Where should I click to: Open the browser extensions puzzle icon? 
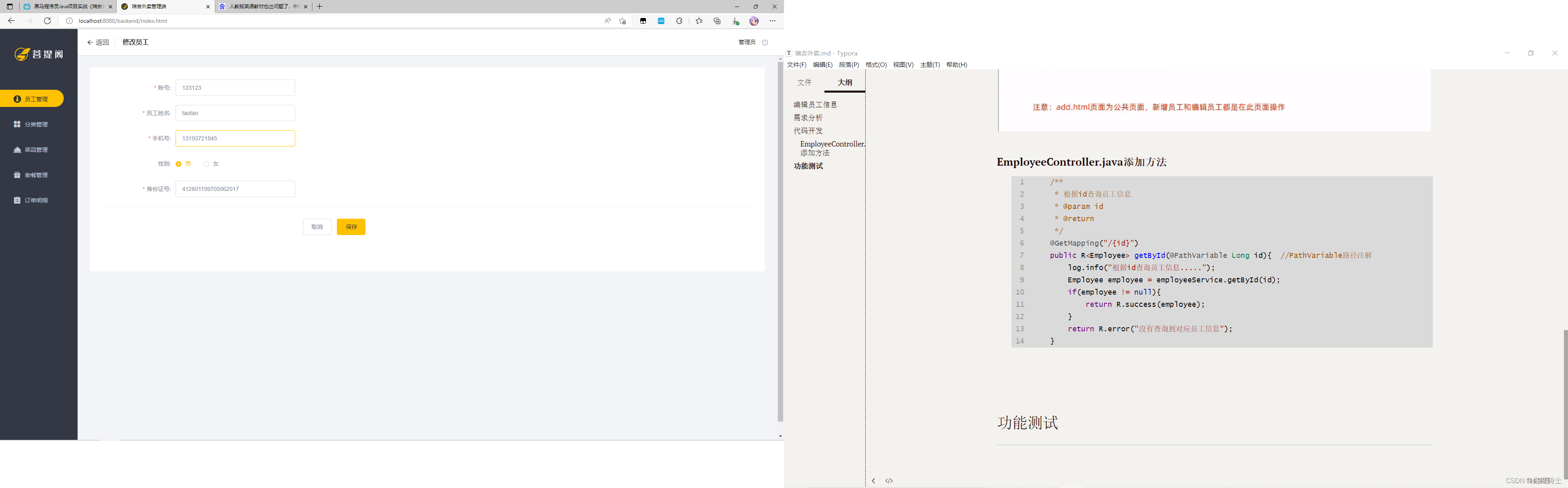tap(679, 21)
